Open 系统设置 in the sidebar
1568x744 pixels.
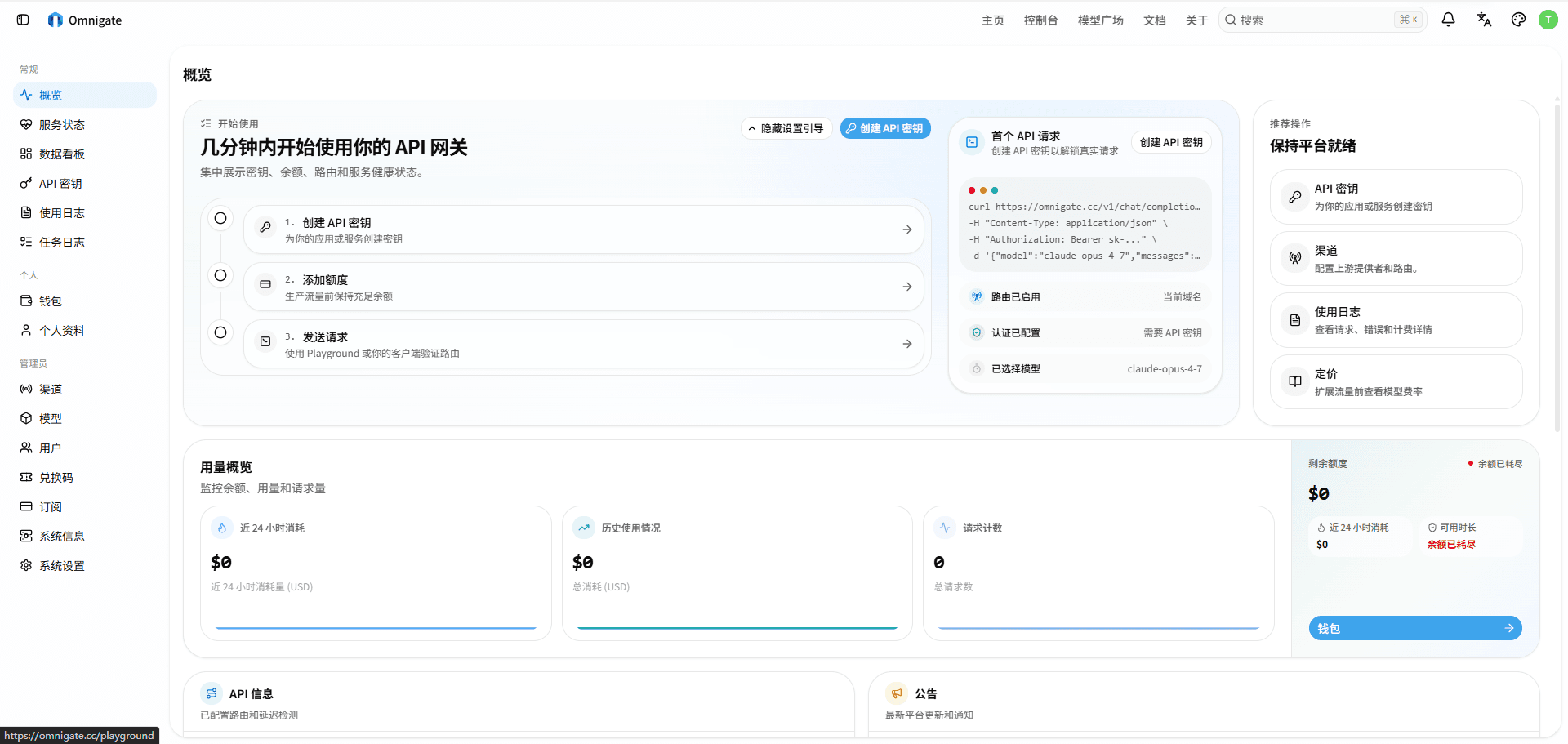click(85, 565)
